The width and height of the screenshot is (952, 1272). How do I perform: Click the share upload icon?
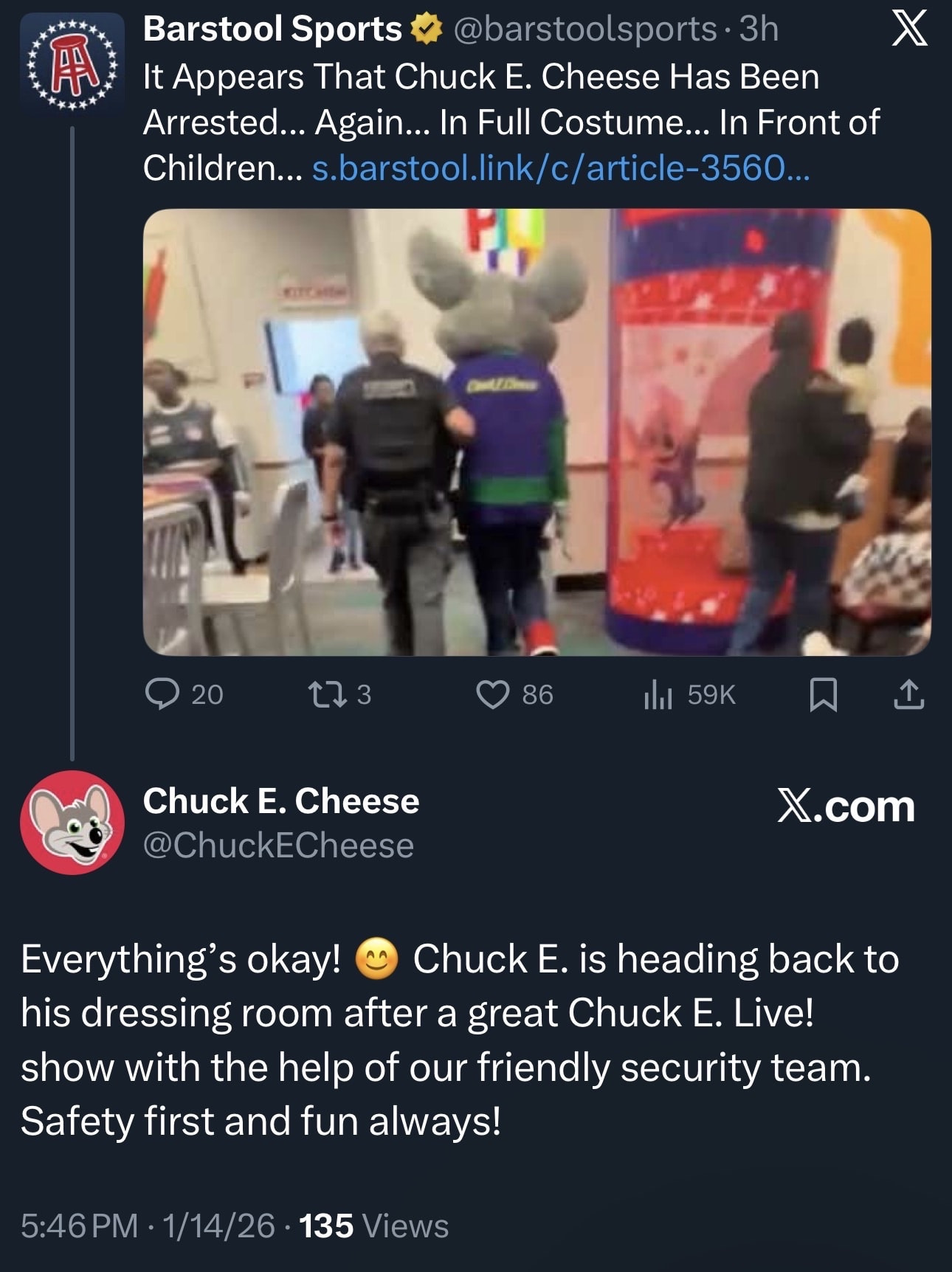pyautogui.click(x=908, y=694)
